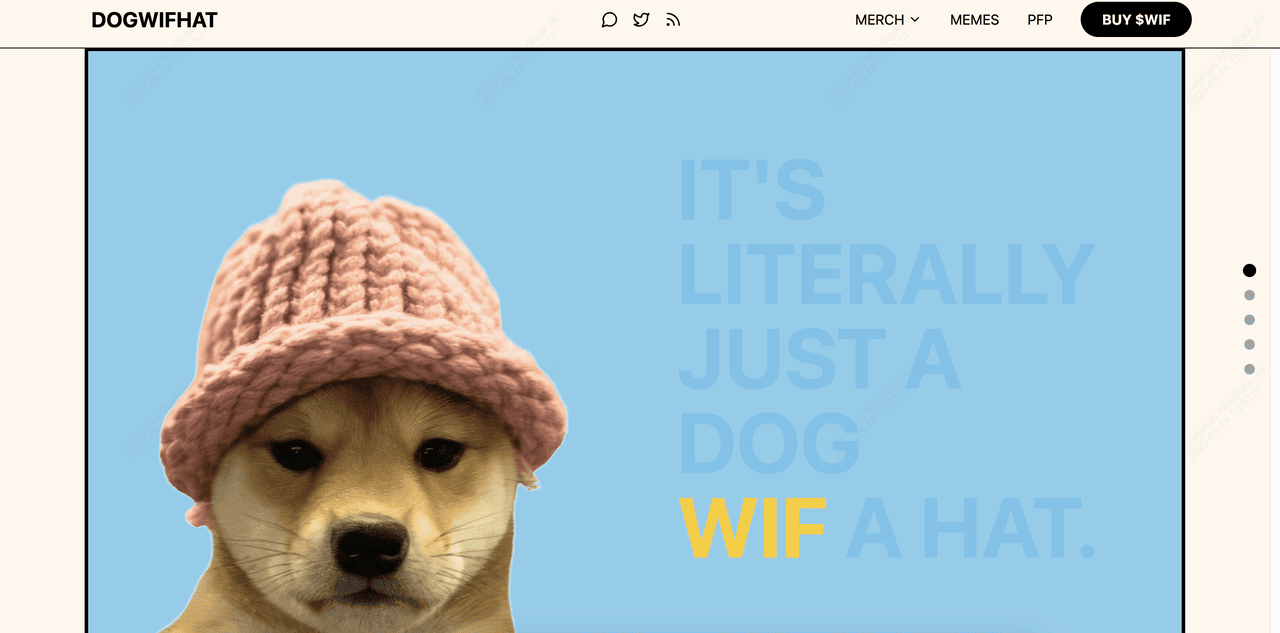This screenshot has height=633, width=1280.
Task: Open the chat bubble icon in the header
Action: tap(609, 20)
